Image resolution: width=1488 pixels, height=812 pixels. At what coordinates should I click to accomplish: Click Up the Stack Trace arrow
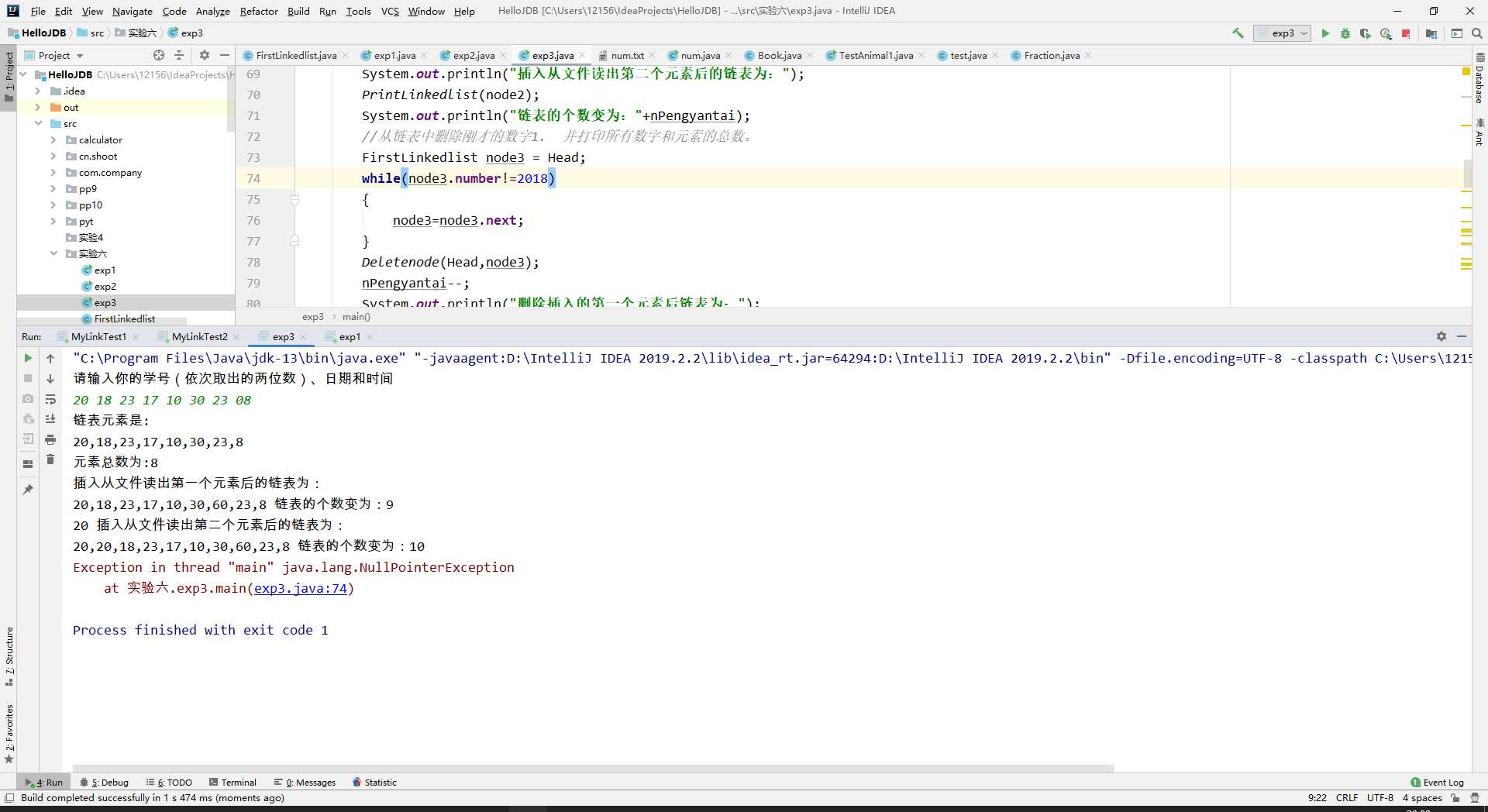coord(50,358)
